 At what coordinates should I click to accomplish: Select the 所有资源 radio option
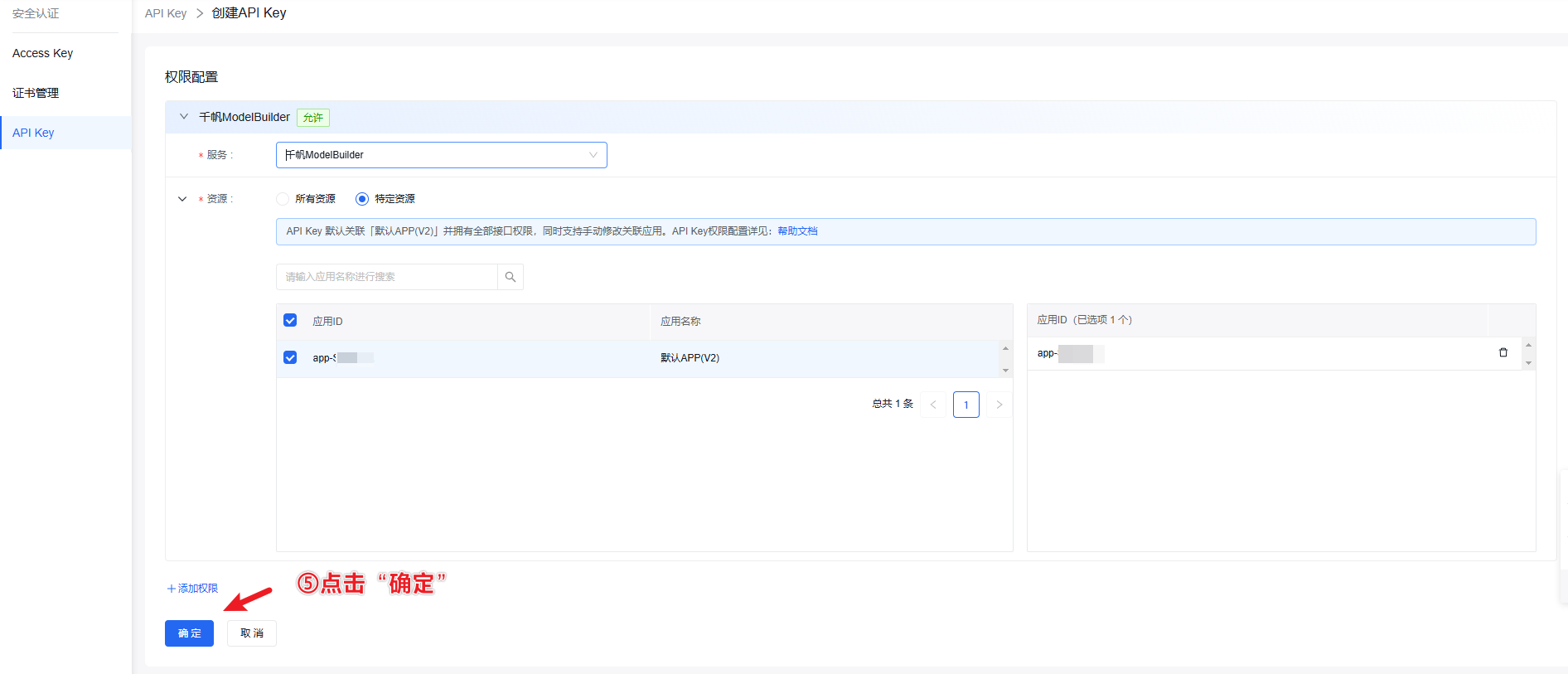[283, 199]
